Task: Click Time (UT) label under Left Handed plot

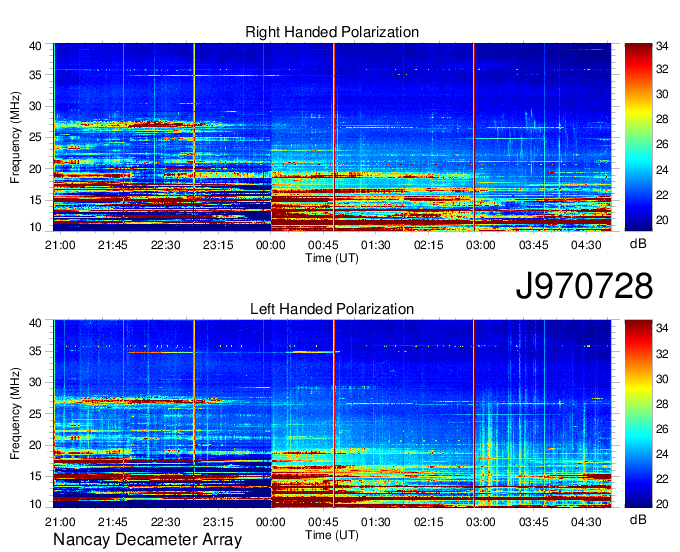Action: [x=332, y=535]
